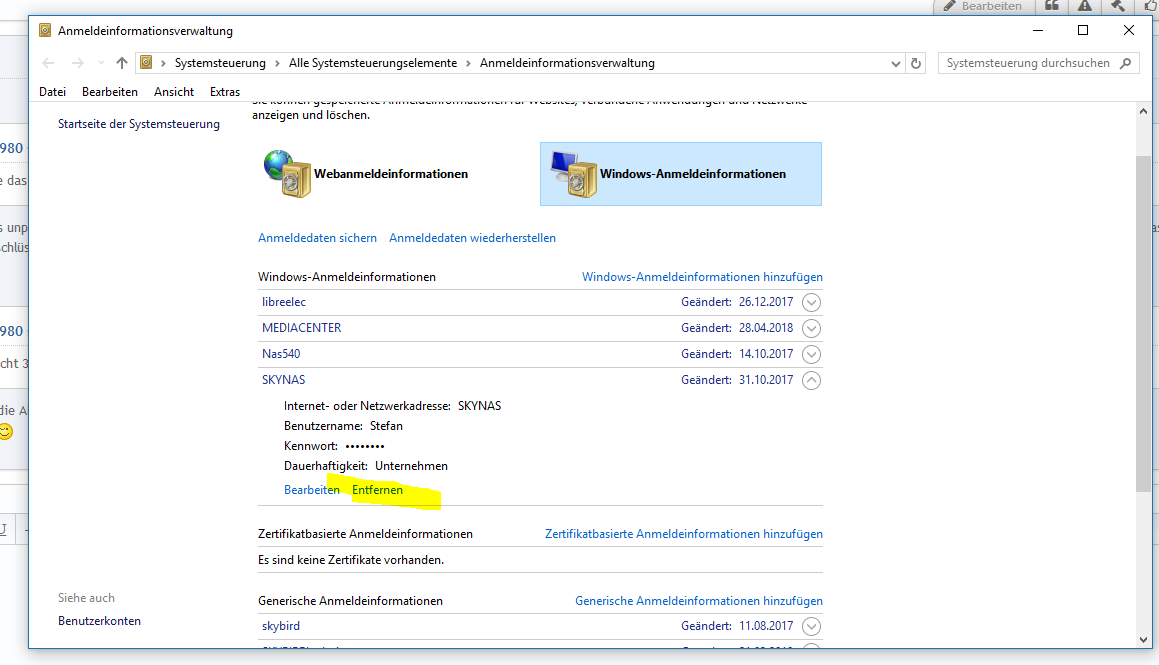Click Anmeldedaten wiederherstellen link
This screenshot has width=1159, height=665.
coord(472,238)
